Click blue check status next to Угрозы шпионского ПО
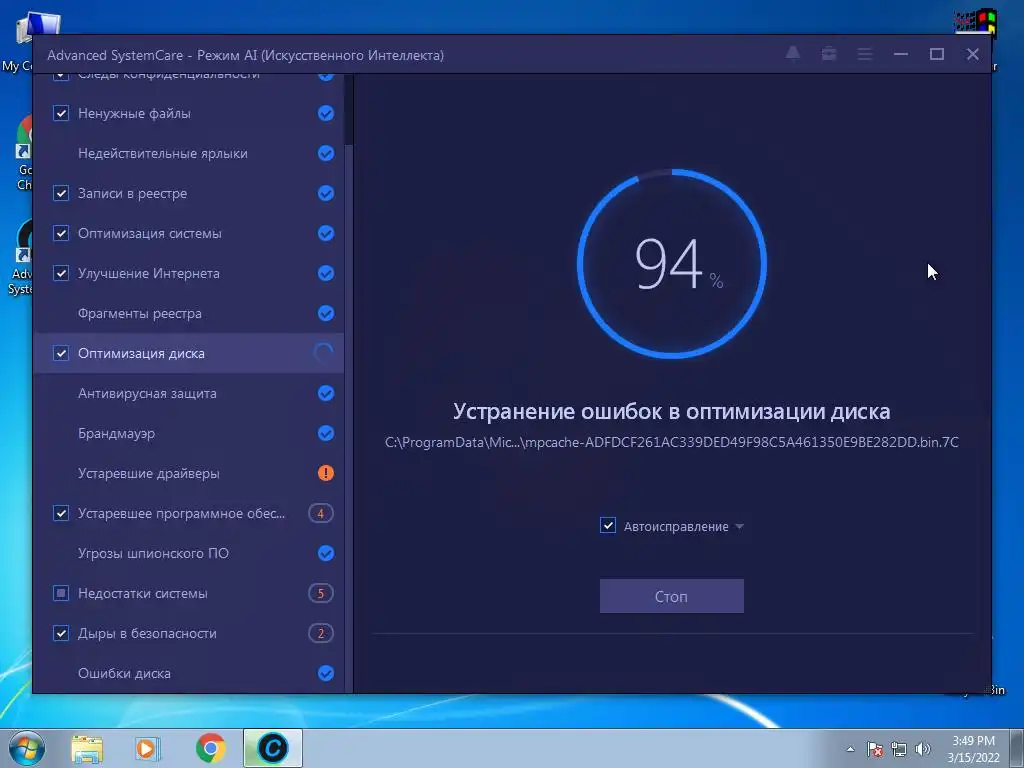This screenshot has height=768, width=1024. pos(326,553)
